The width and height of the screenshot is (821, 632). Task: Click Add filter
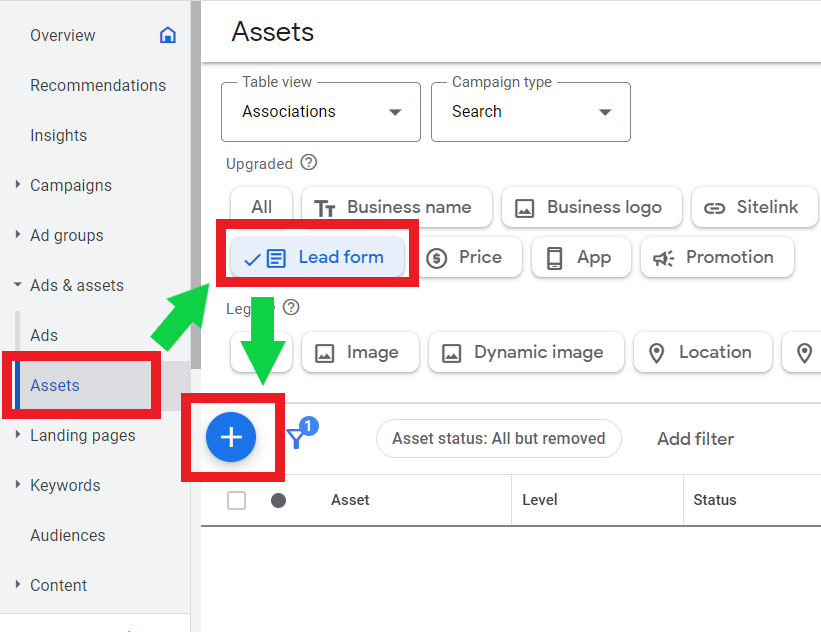[x=695, y=438]
